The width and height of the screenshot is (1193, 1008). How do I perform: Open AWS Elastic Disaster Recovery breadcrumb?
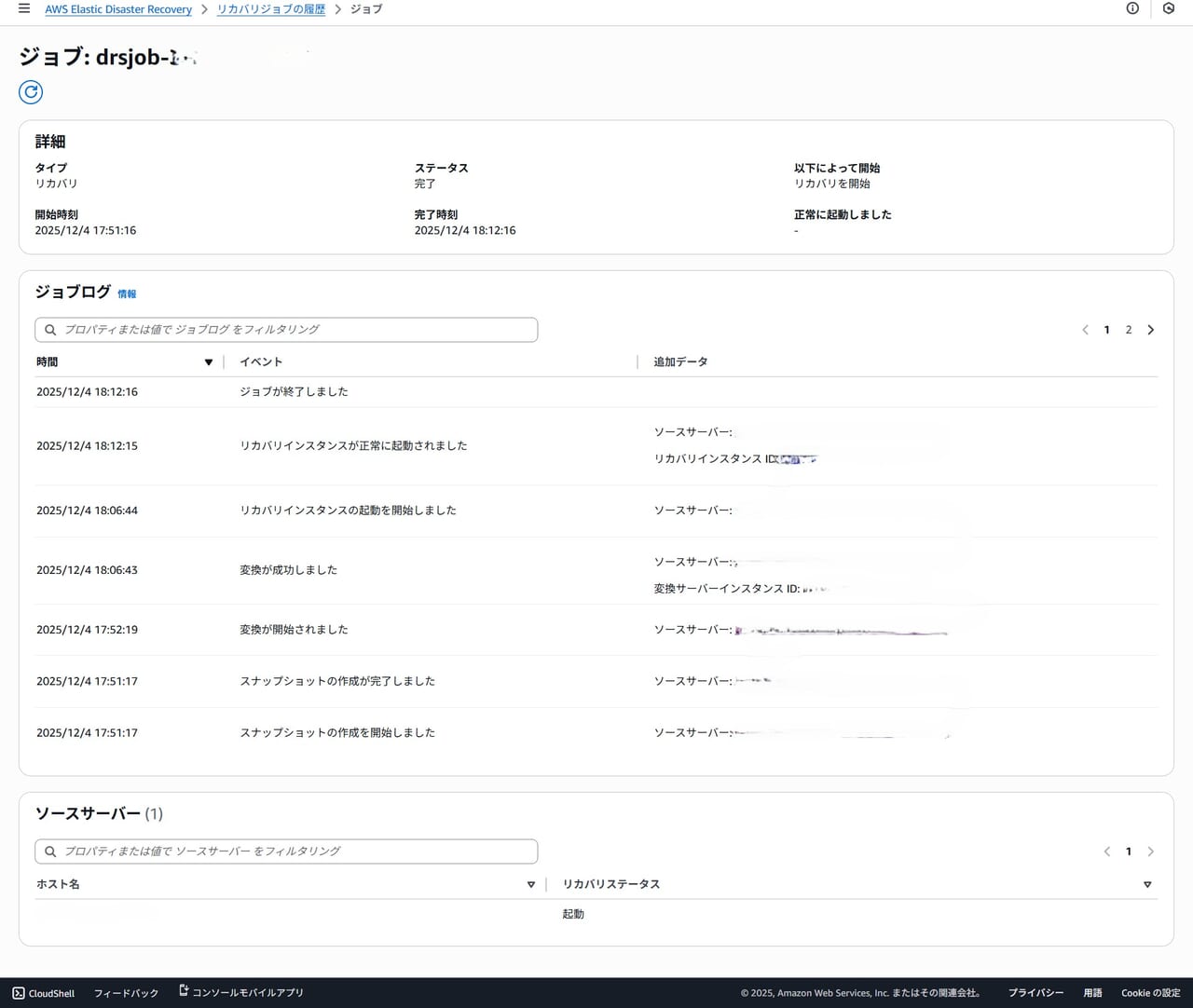(x=118, y=9)
